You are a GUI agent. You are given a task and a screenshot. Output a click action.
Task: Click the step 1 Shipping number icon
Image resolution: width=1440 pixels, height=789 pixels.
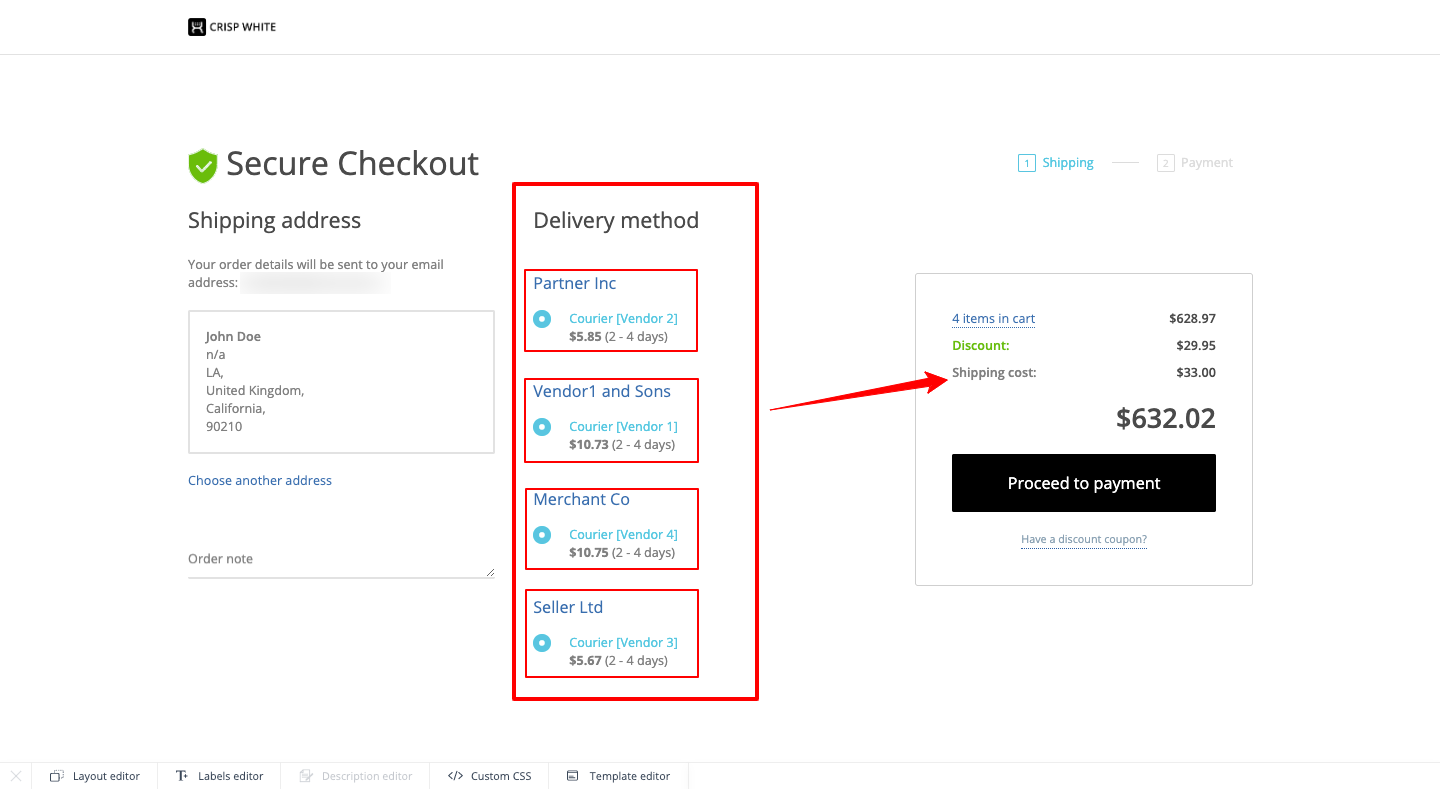pyautogui.click(x=1026, y=163)
